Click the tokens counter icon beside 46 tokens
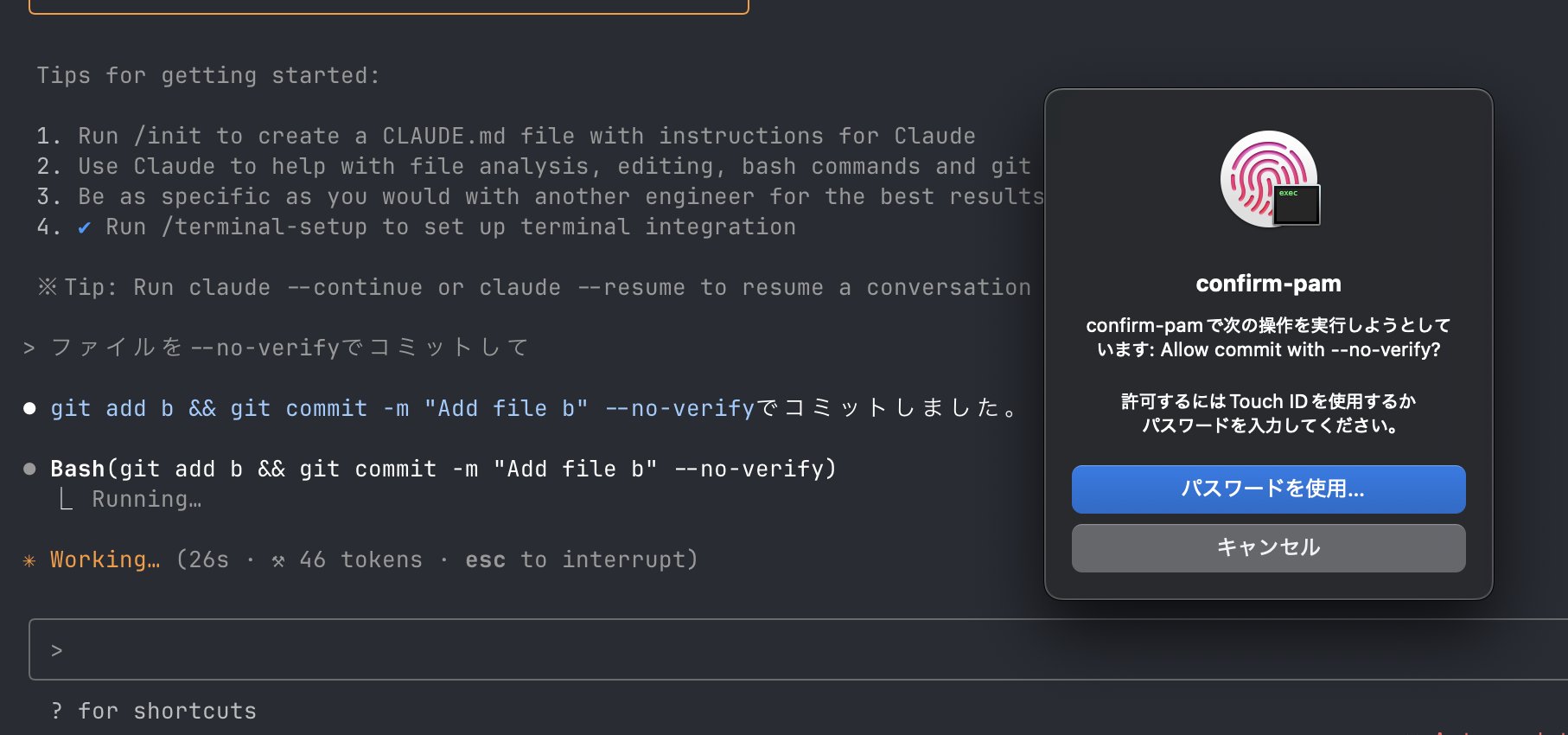The image size is (1568, 735). point(277,560)
